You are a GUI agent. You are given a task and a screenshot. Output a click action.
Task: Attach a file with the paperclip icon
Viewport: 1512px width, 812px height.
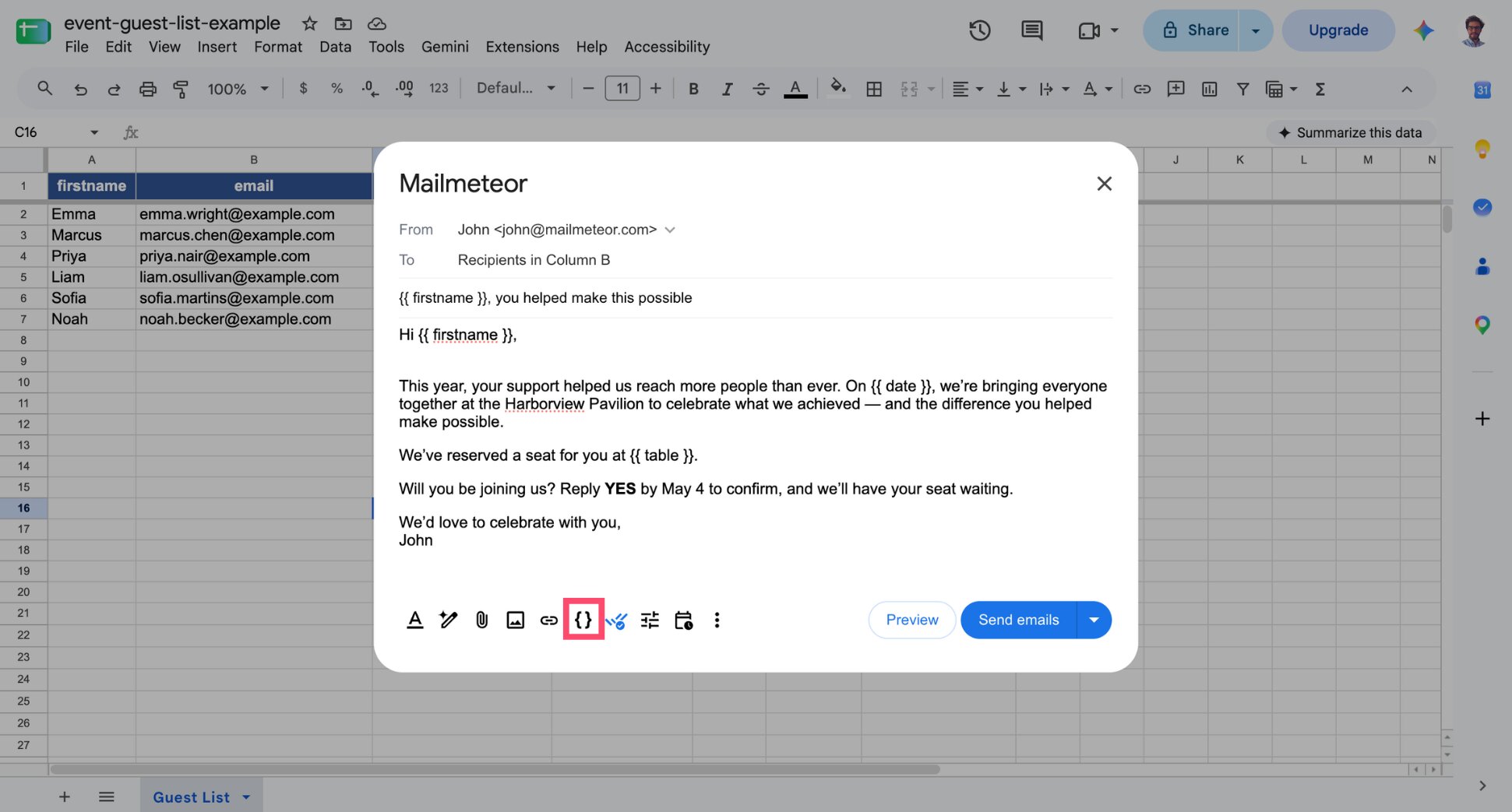tap(482, 620)
